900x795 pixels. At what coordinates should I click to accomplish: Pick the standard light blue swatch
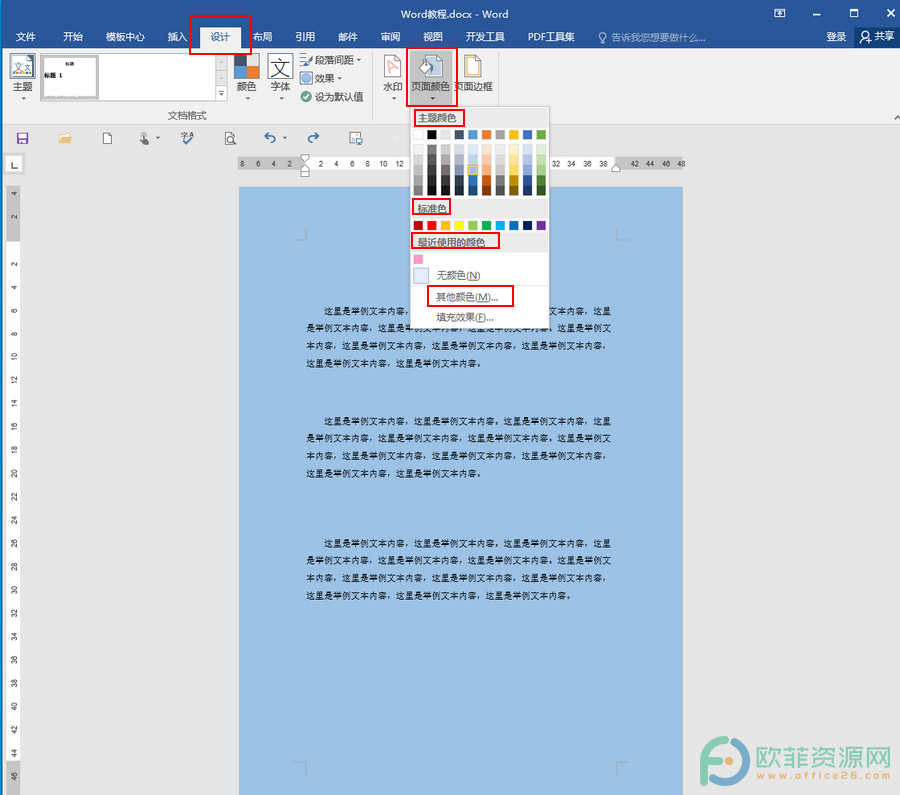(500, 226)
